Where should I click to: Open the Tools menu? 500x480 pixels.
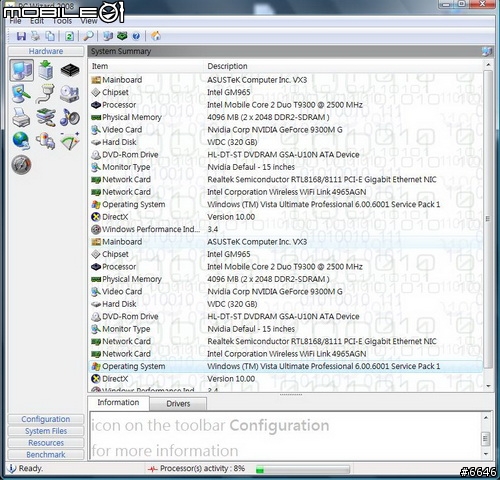tap(62, 21)
